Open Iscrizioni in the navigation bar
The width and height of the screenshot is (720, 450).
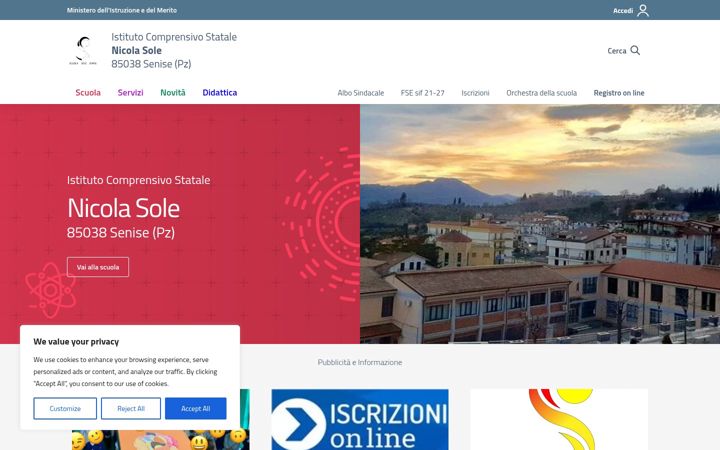(475, 93)
